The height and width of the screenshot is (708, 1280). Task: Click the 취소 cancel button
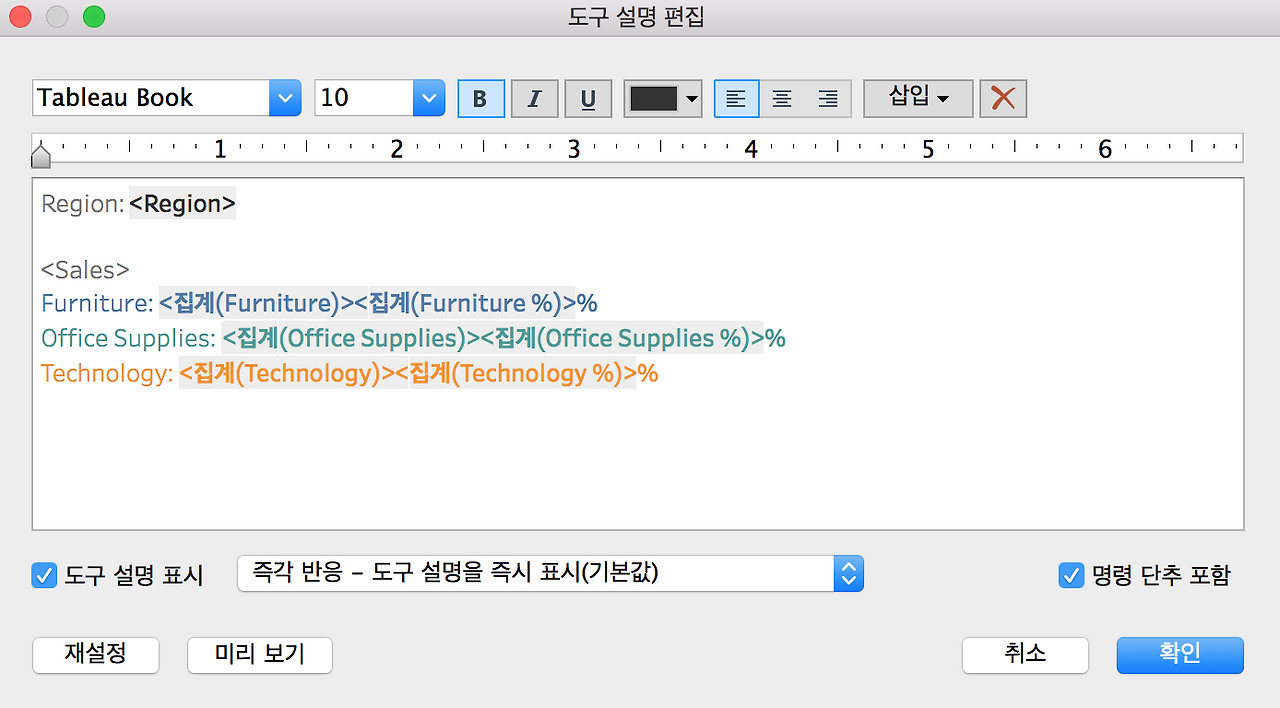[1025, 655]
